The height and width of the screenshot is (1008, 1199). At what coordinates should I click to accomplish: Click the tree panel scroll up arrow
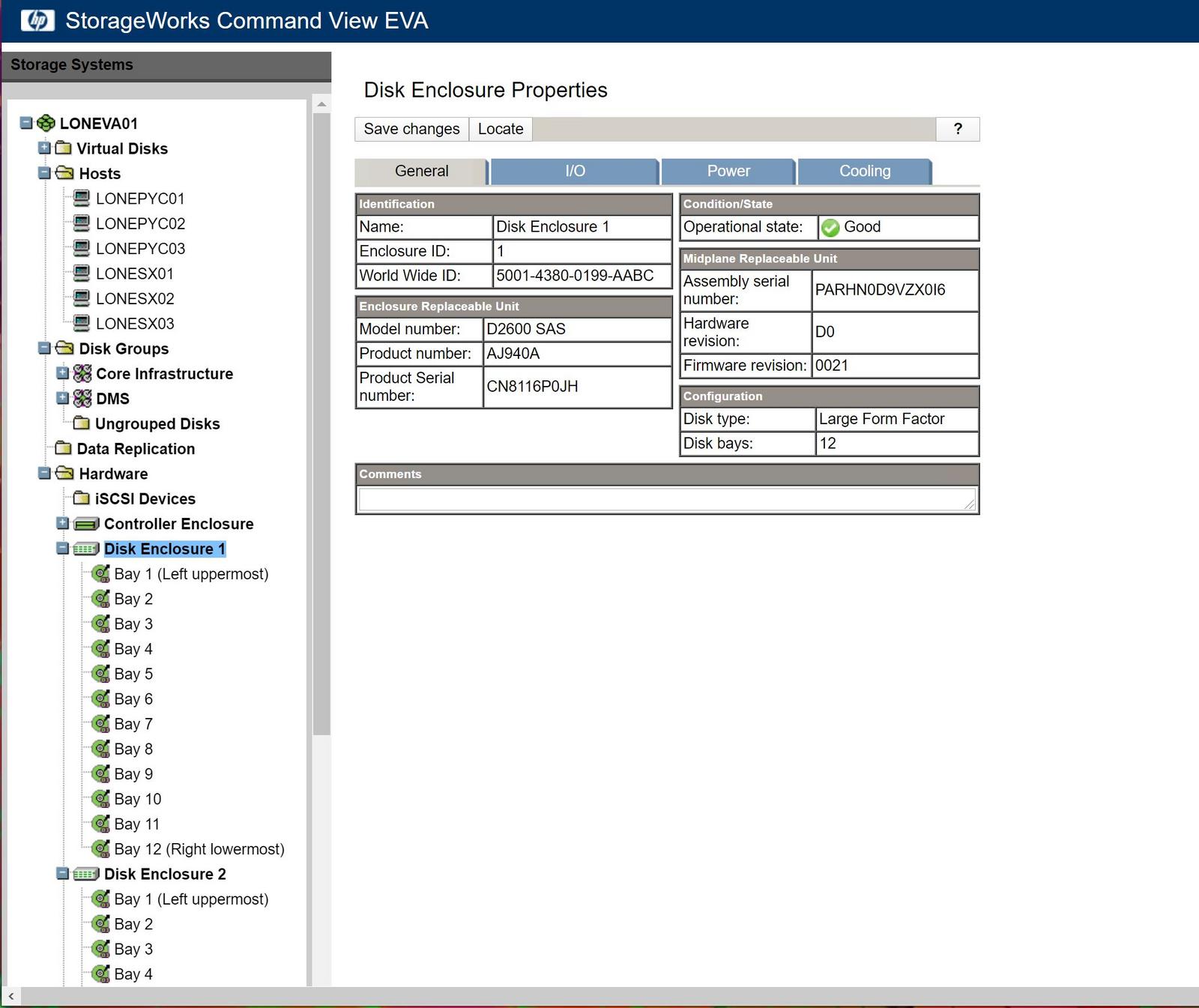pyautogui.click(x=321, y=104)
